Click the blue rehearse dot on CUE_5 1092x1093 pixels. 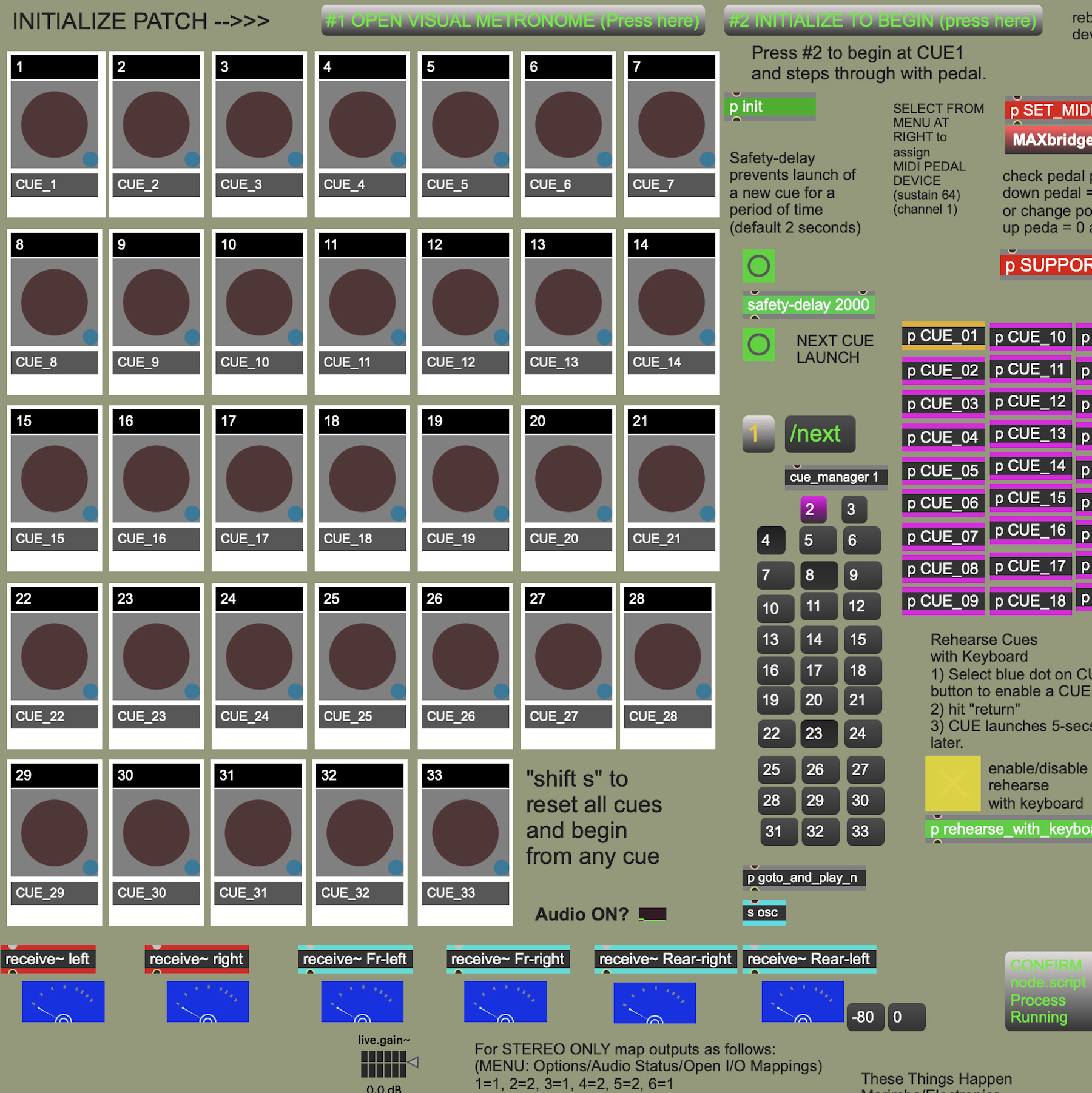[501, 160]
